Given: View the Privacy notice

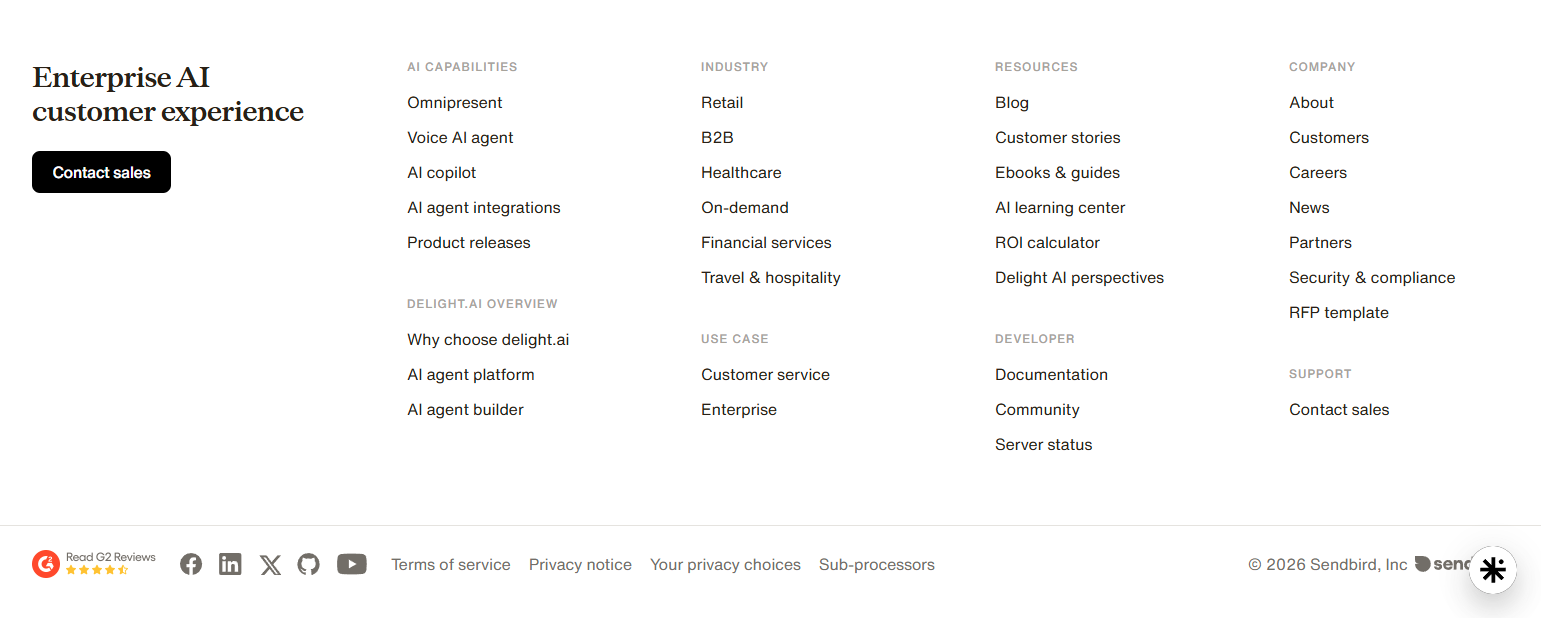Looking at the screenshot, I should 580,564.
